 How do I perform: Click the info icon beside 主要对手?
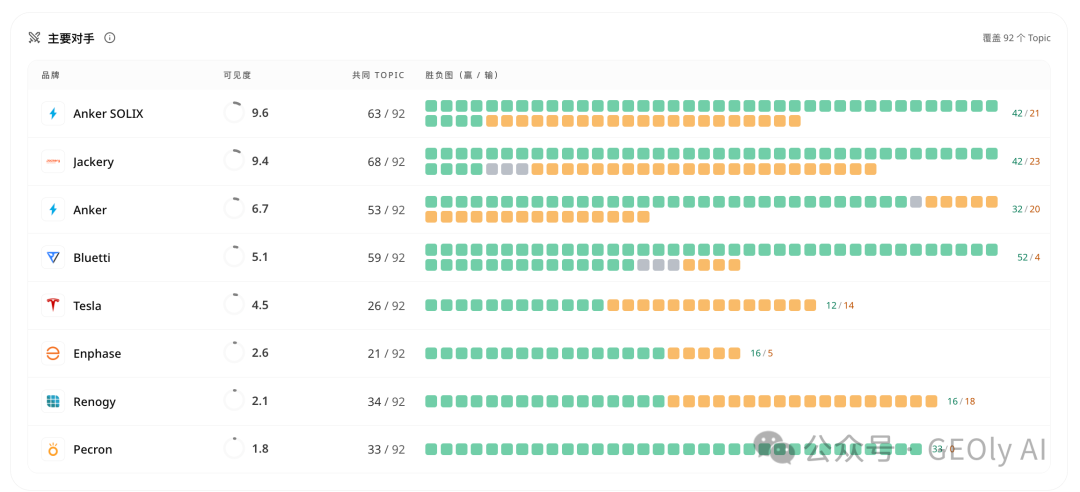(110, 38)
